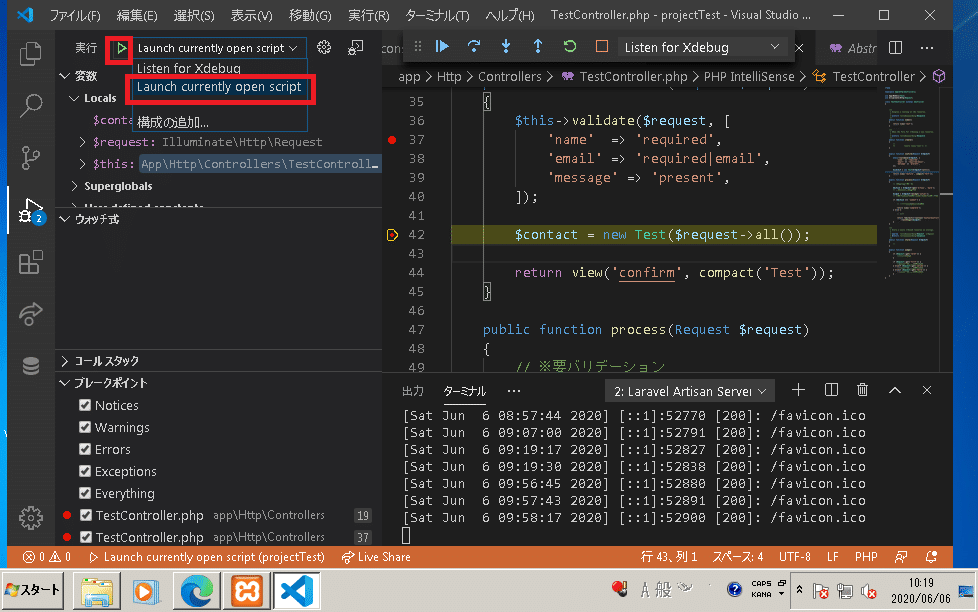Open the 編集(E) menu
The width and height of the screenshot is (978, 612).
click(137, 15)
